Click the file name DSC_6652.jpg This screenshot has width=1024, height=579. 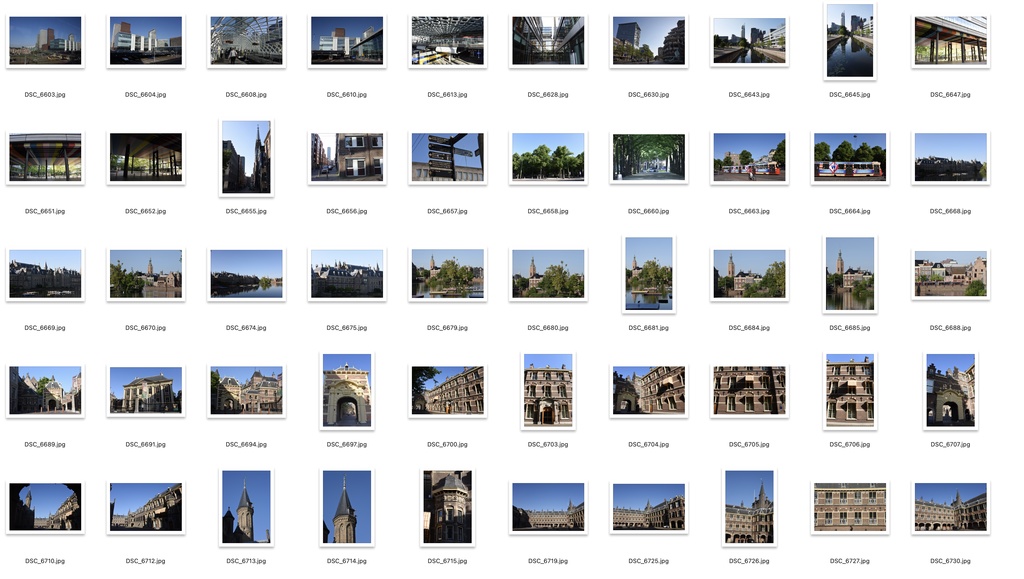pyautogui.click(x=146, y=211)
